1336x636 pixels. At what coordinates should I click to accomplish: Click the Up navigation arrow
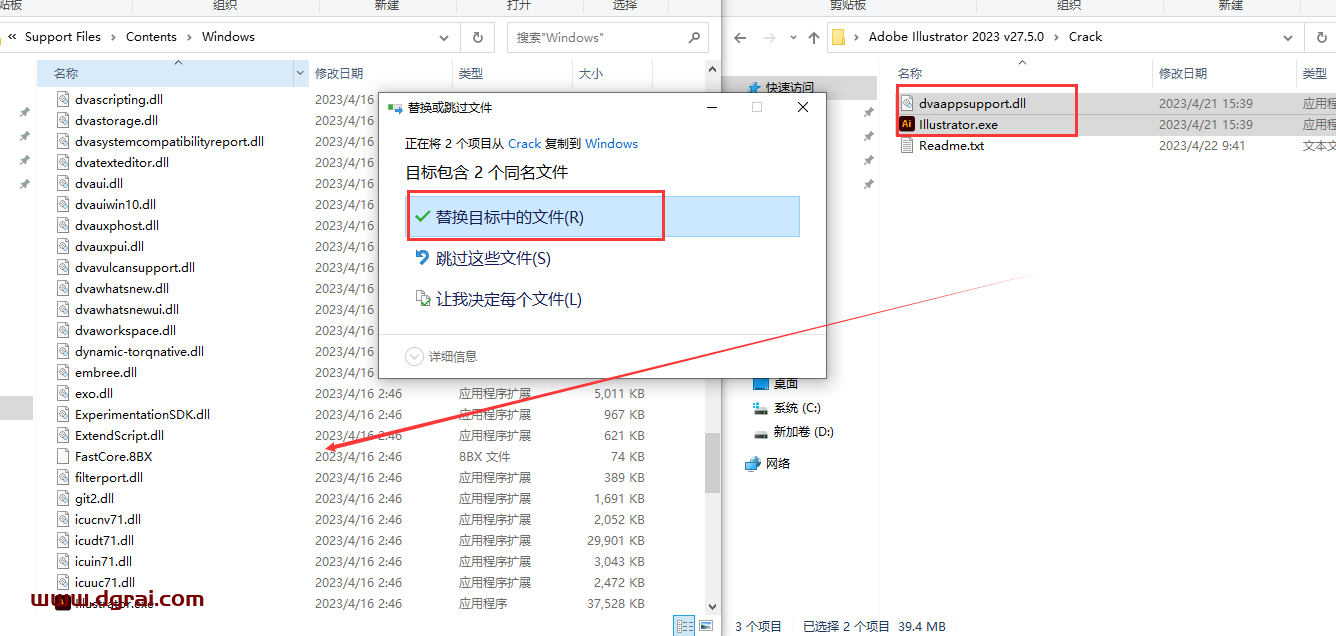tap(813, 36)
